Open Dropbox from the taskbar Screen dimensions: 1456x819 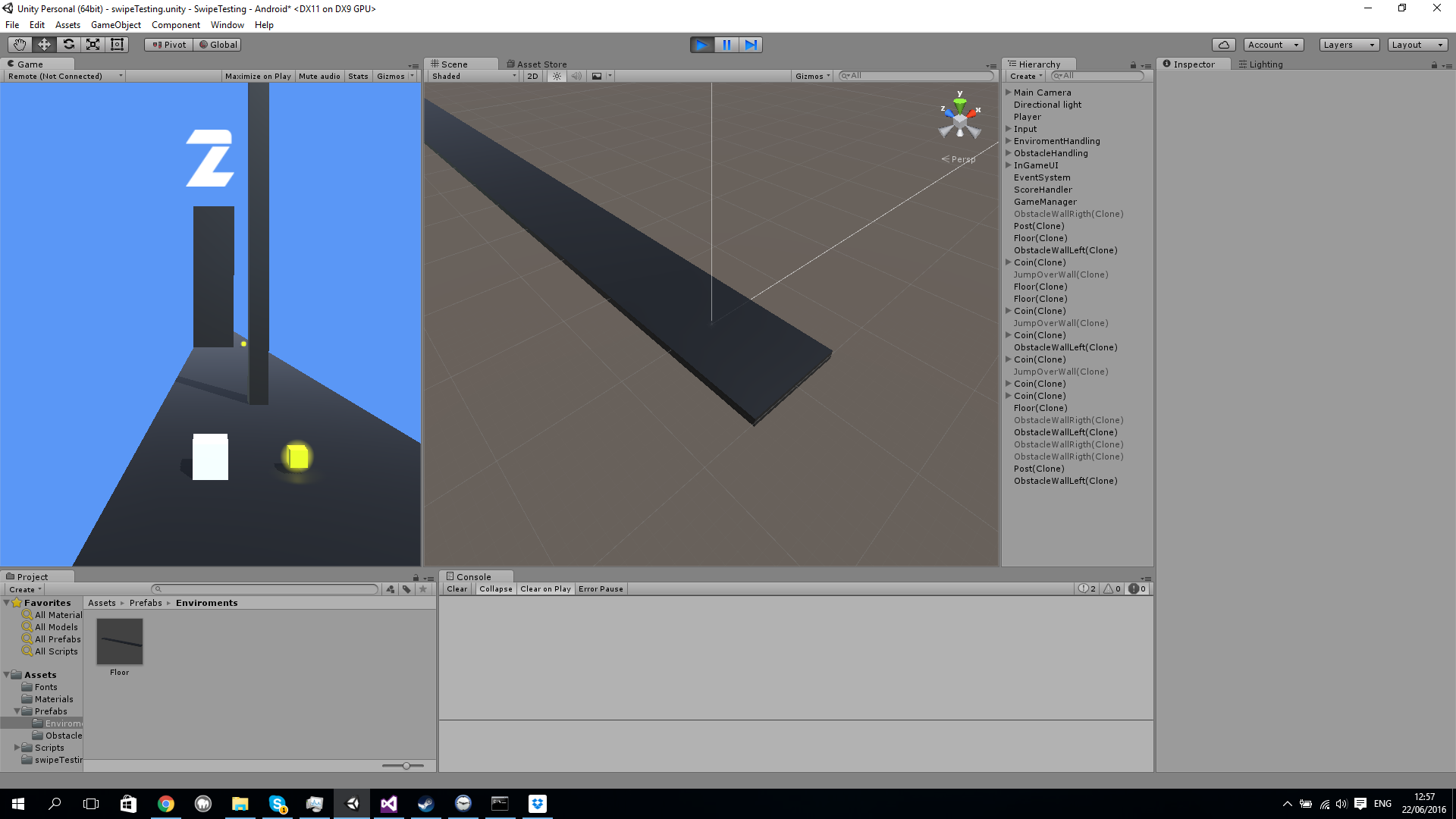(537, 804)
